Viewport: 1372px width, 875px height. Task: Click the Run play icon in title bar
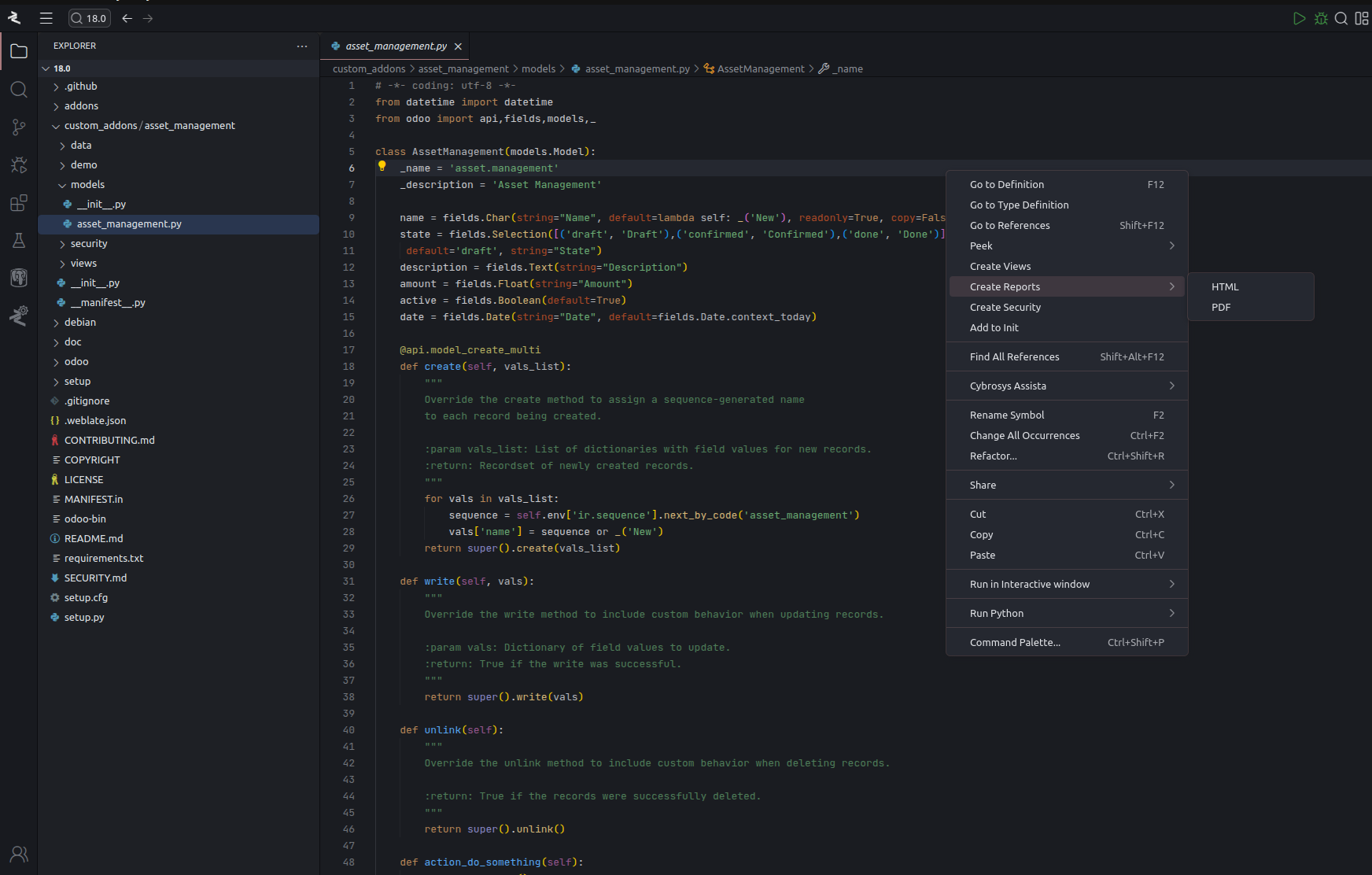[x=1299, y=18]
